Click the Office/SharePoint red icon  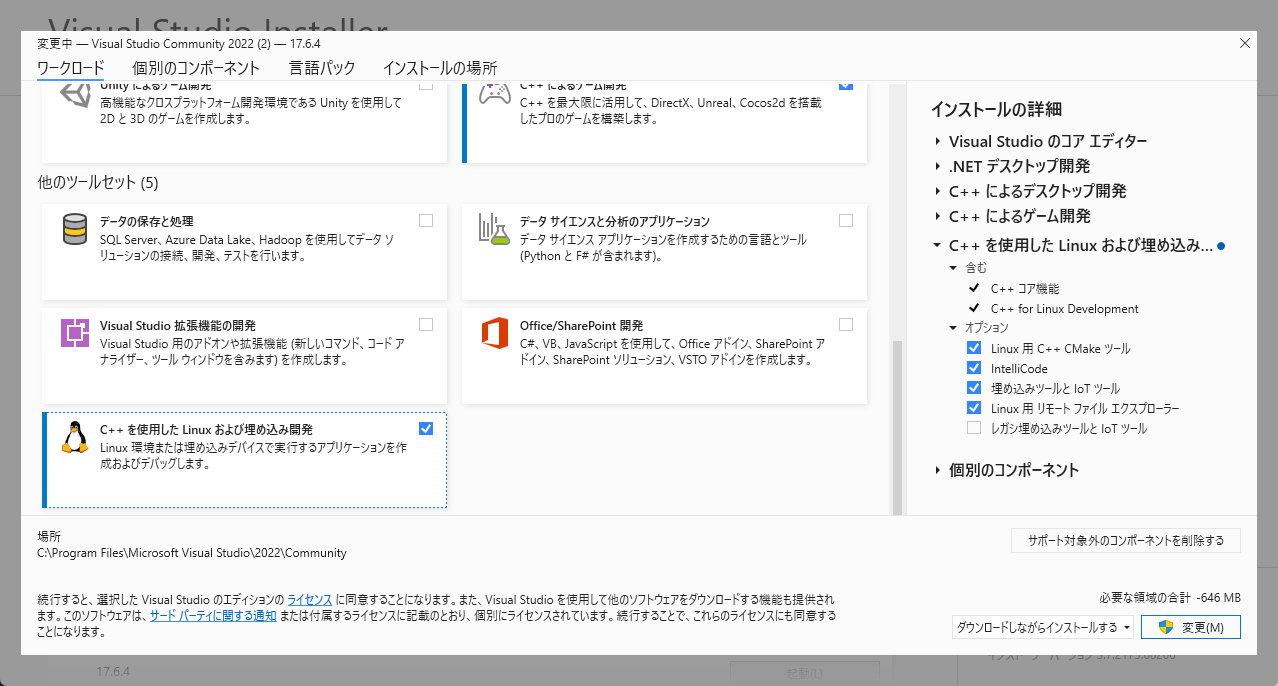[x=495, y=333]
